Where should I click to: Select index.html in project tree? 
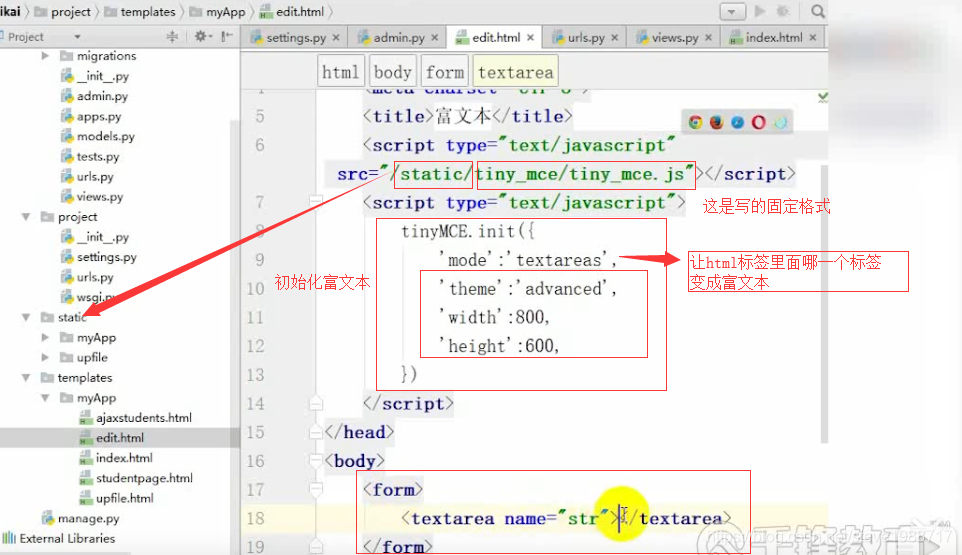point(124,457)
